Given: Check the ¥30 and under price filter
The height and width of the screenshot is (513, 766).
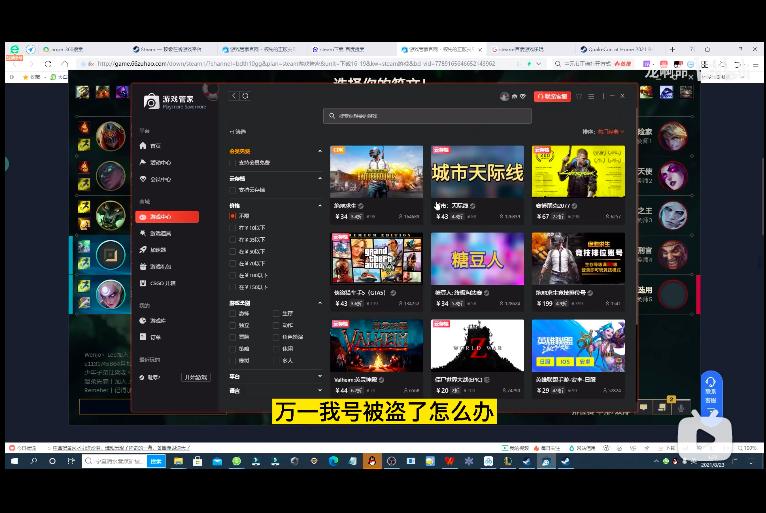Looking at the screenshot, I should [233, 239].
